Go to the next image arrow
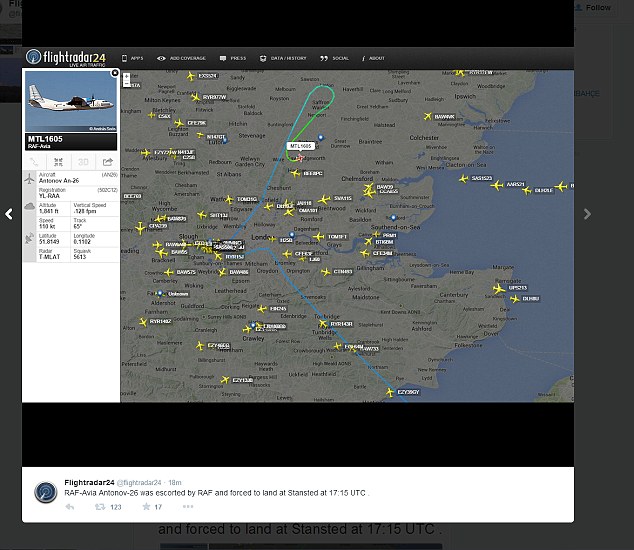The image size is (634, 550). (588, 214)
